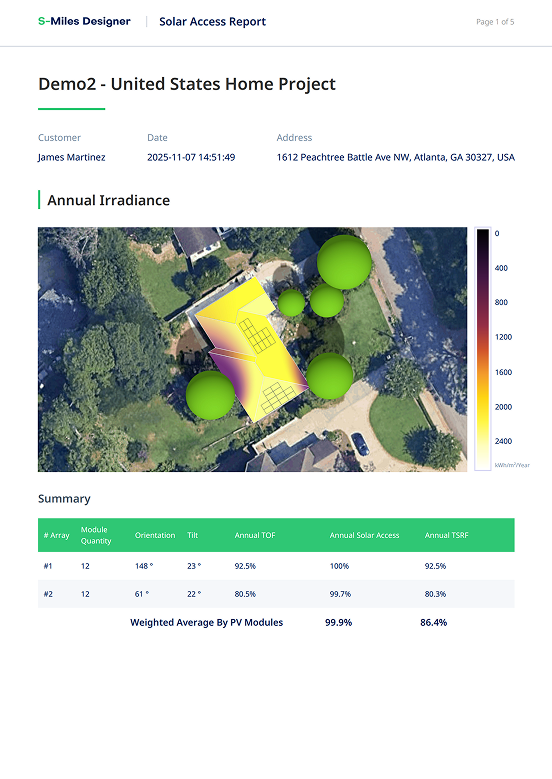Click the green tree sphere left of roof
Viewport: 552px width, 779px height.
210,395
